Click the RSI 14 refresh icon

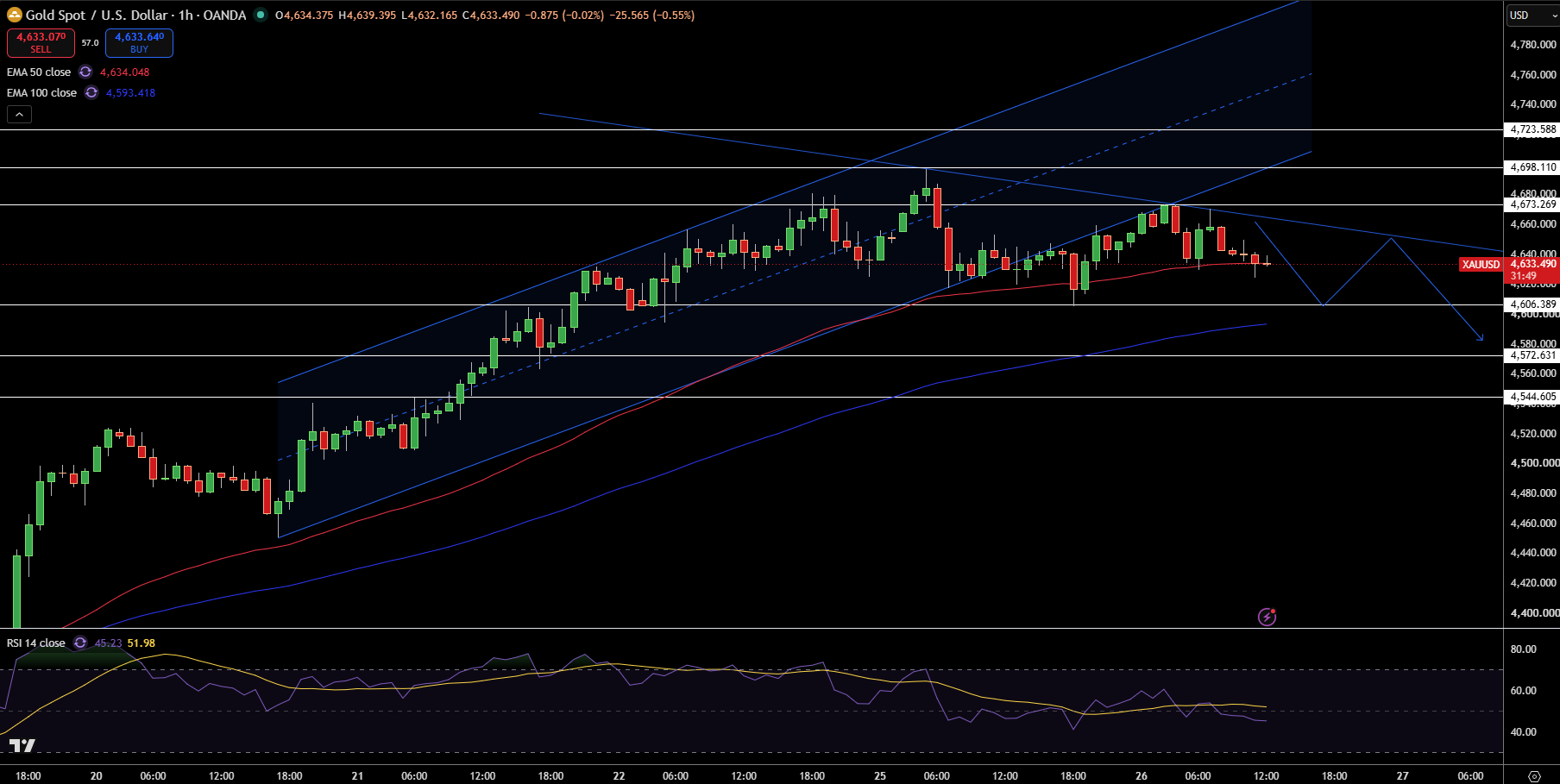tap(80, 643)
